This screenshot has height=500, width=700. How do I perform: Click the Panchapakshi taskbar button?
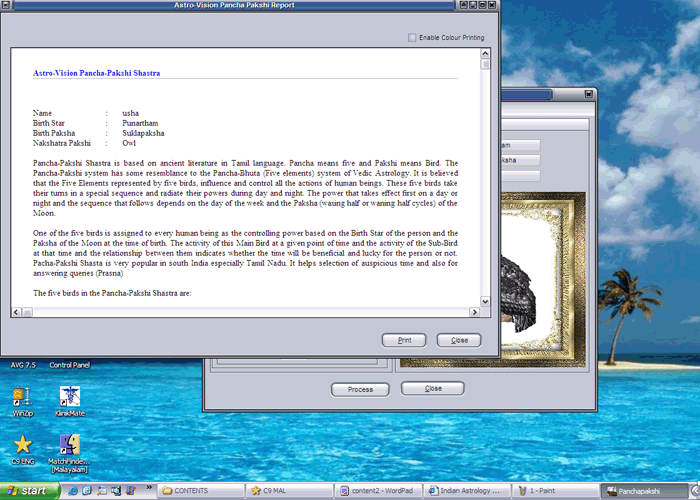(644, 491)
